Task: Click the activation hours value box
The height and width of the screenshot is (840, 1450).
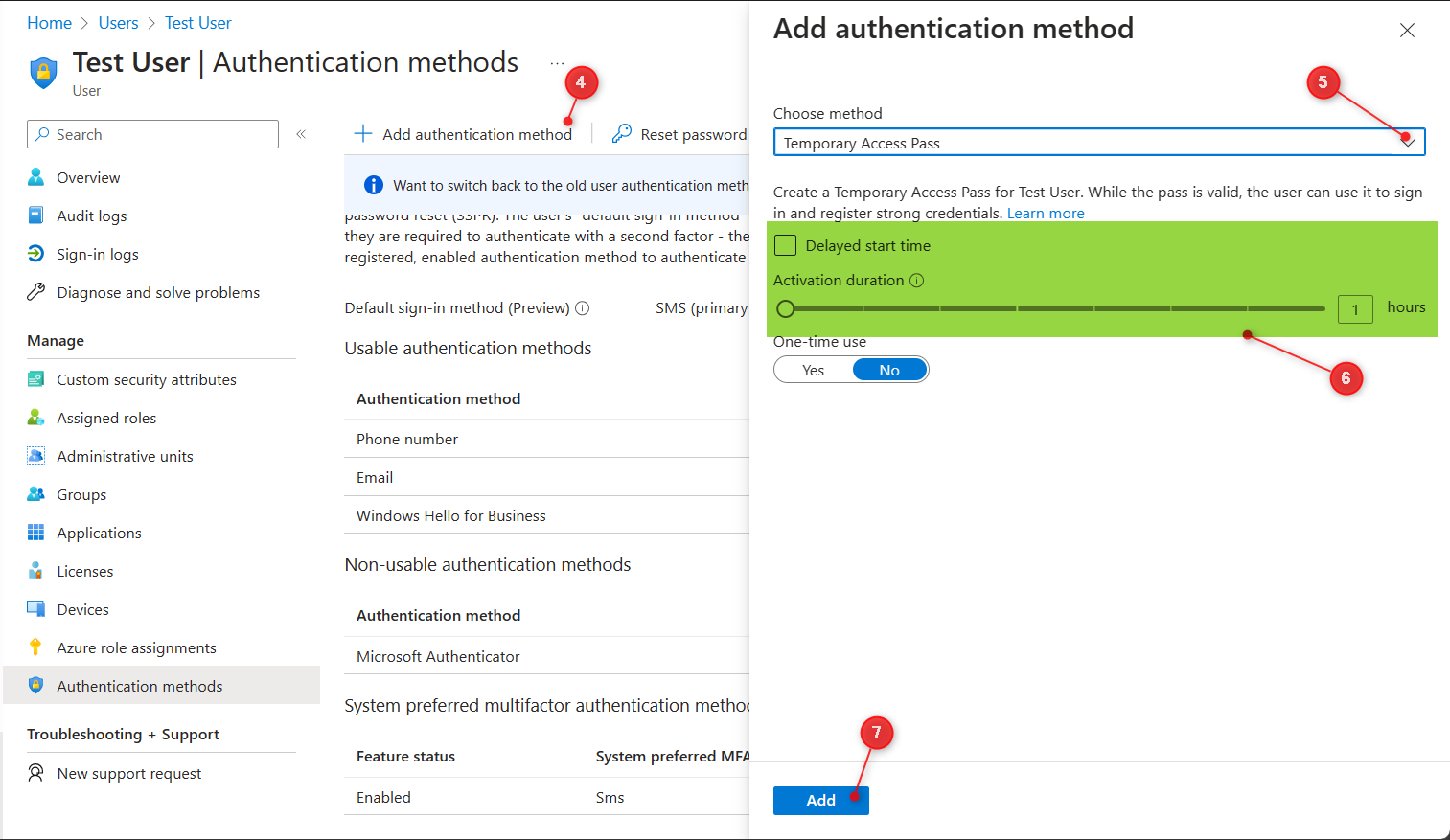Action: [x=1355, y=308]
